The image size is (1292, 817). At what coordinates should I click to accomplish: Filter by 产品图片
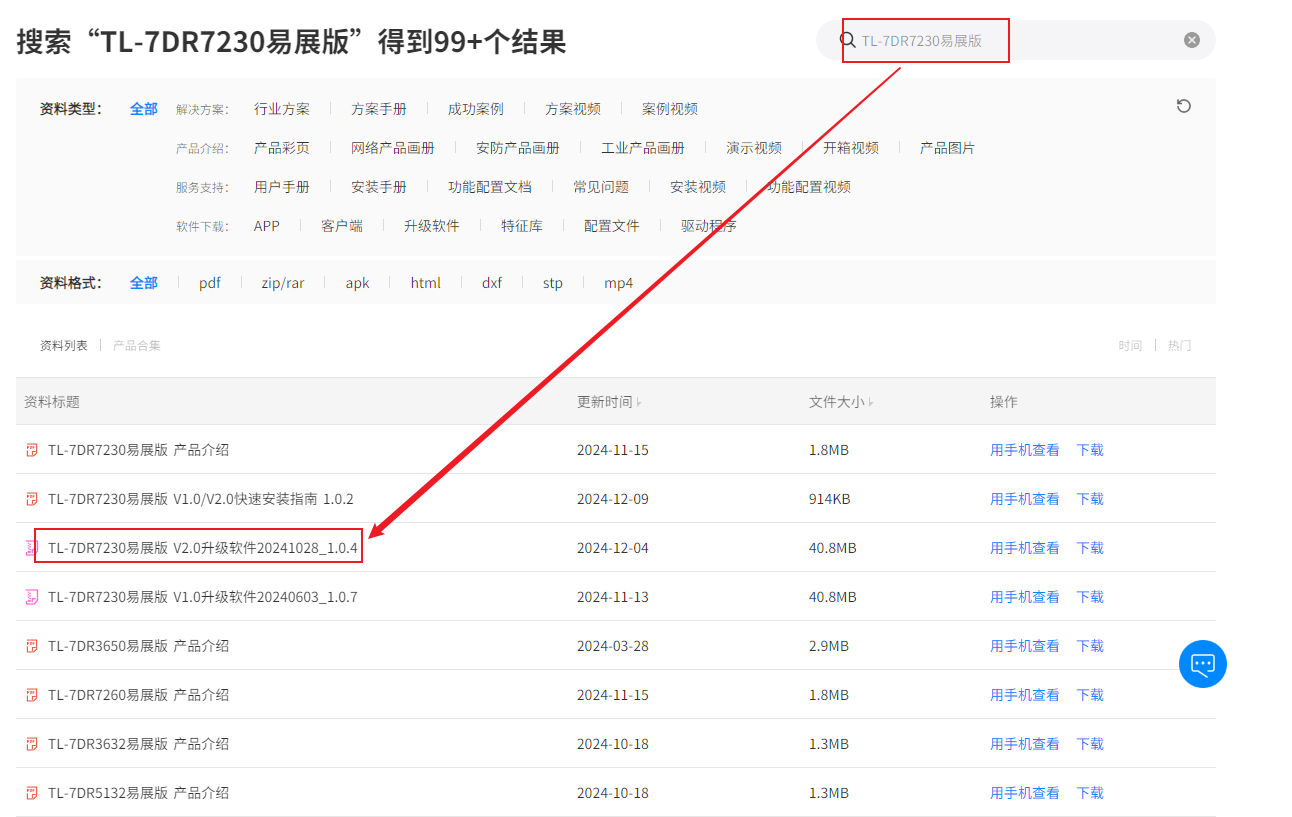tap(948, 148)
